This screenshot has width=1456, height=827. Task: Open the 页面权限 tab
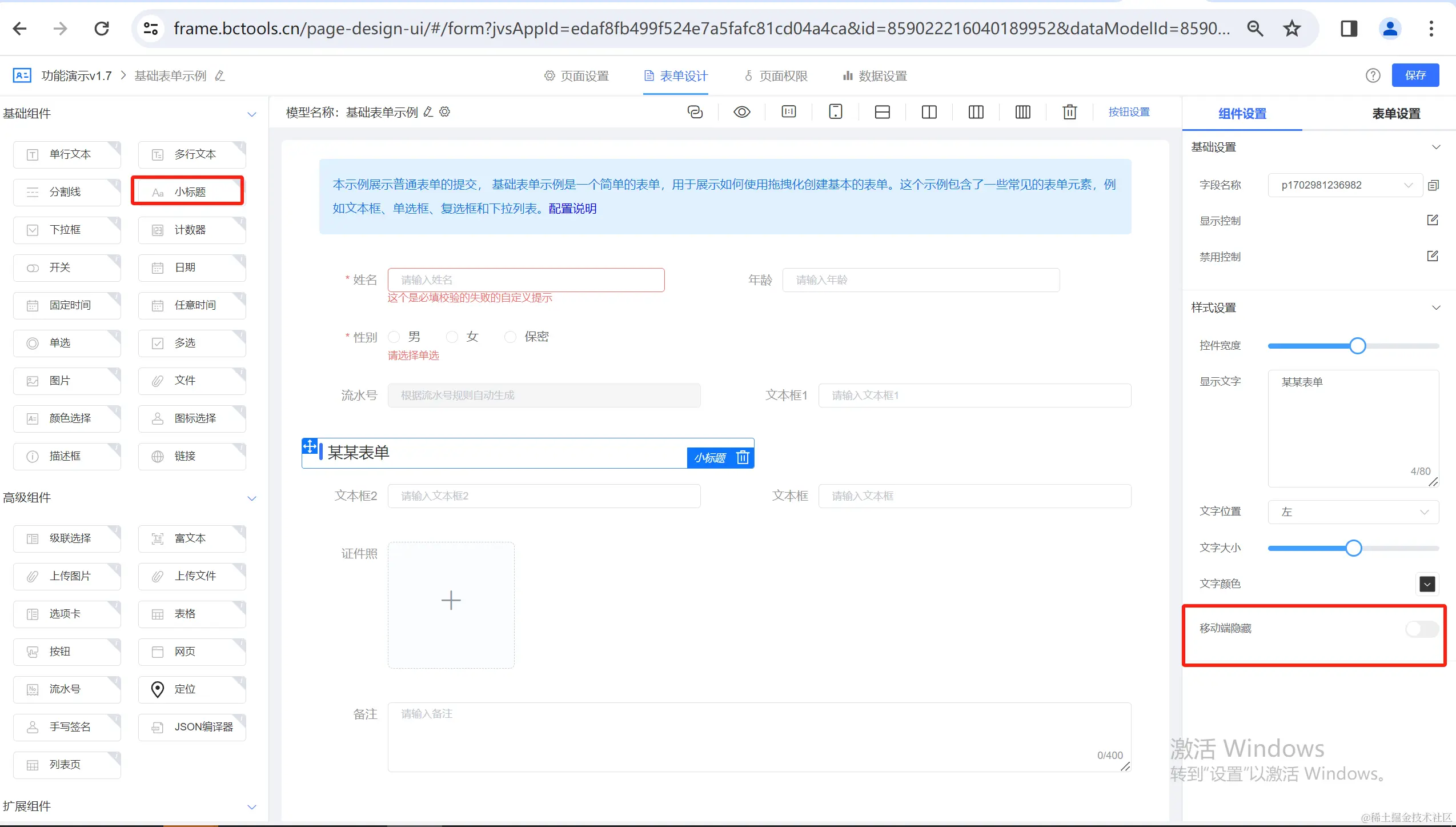coord(776,76)
